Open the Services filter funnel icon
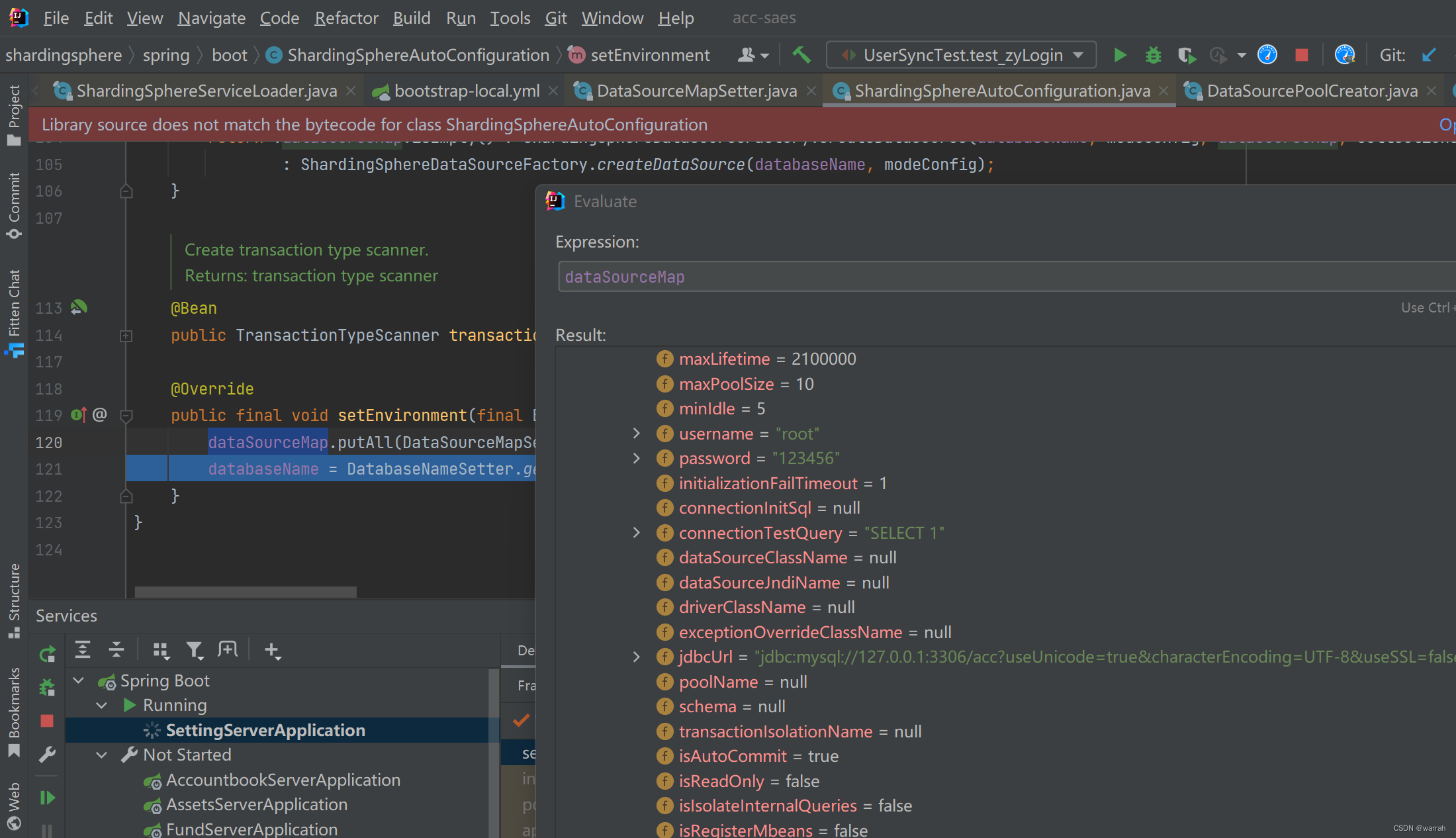Viewport: 1456px width, 838px height. (194, 650)
